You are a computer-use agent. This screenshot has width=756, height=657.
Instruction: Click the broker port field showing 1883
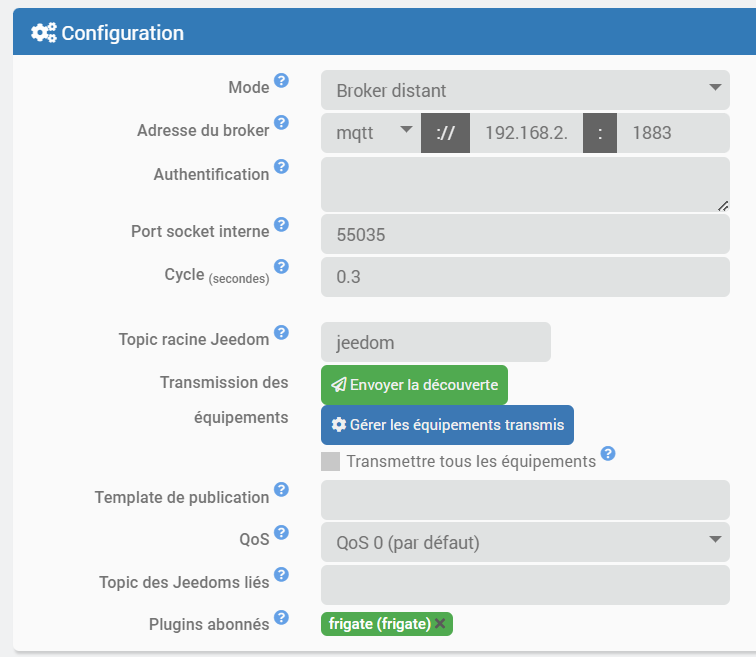(x=672, y=132)
